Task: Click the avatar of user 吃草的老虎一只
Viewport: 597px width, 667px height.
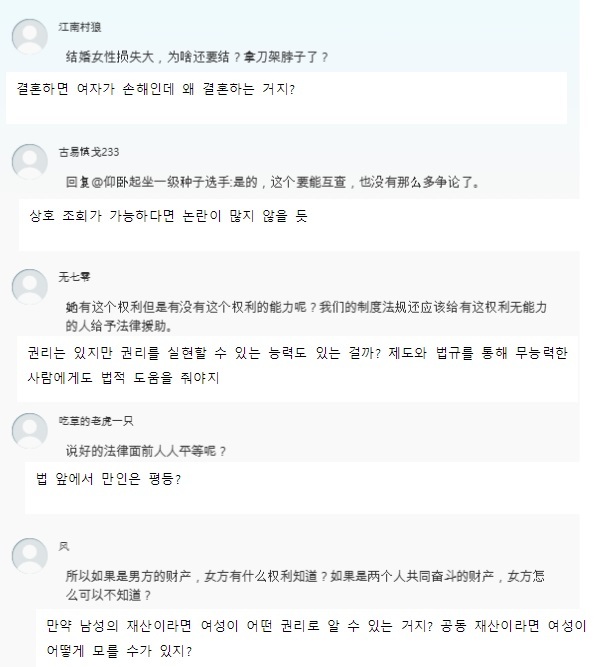Action: click(x=30, y=430)
